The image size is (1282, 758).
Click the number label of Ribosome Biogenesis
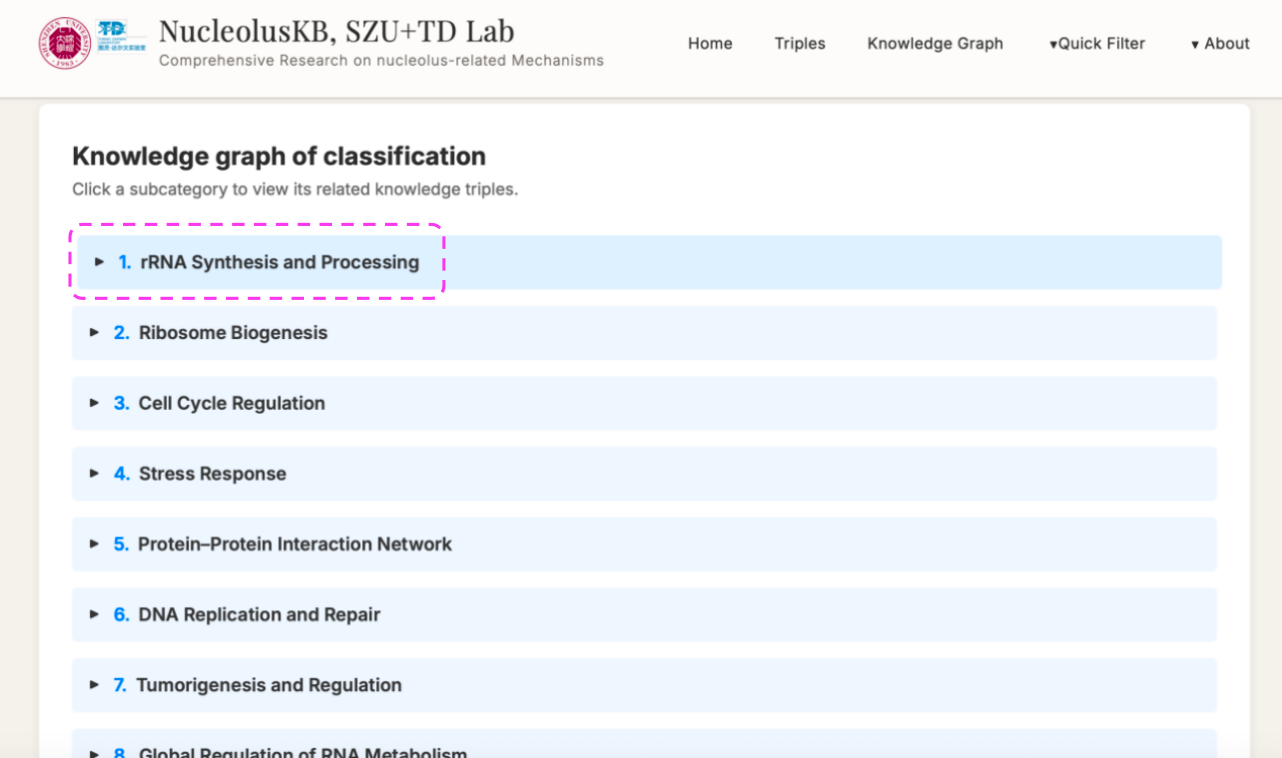pyautogui.click(x=121, y=332)
